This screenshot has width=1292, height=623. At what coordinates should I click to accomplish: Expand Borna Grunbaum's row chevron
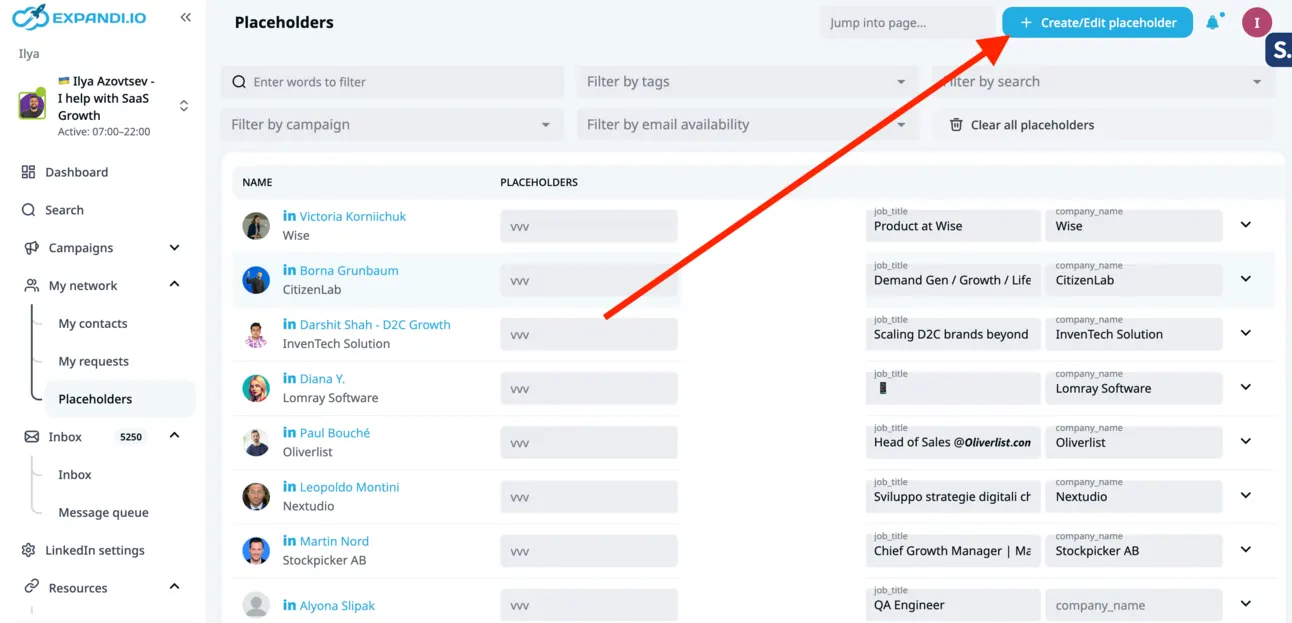tap(1246, 279)
